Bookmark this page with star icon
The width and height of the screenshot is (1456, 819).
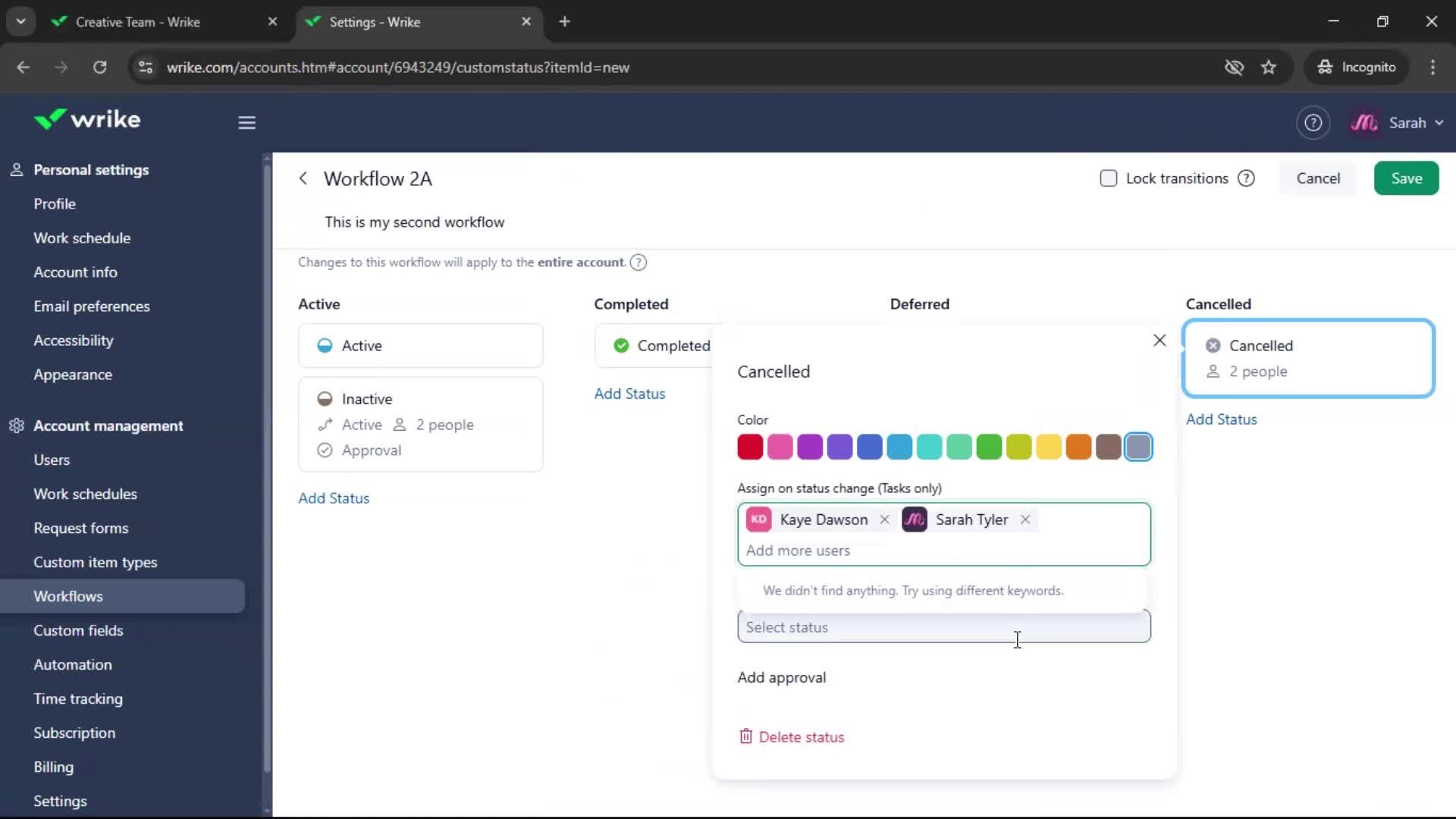(x=1269, y=67)
